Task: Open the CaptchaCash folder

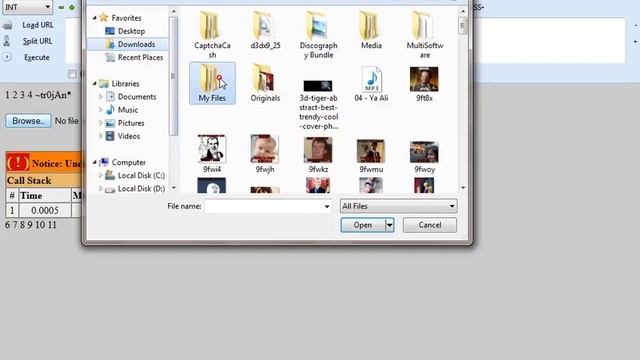Action: tap(212, 35)
